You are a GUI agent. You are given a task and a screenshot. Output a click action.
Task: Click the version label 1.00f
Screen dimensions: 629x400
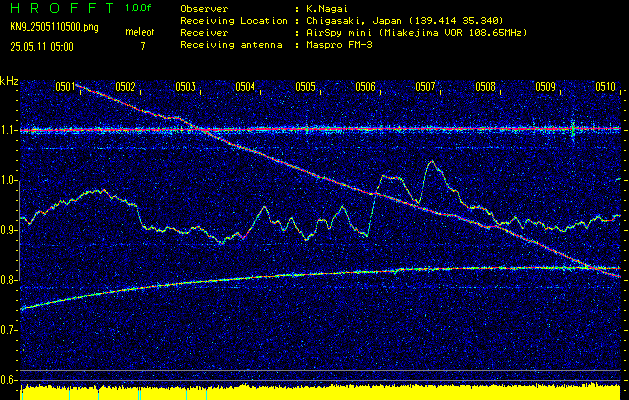coord(138,8)
